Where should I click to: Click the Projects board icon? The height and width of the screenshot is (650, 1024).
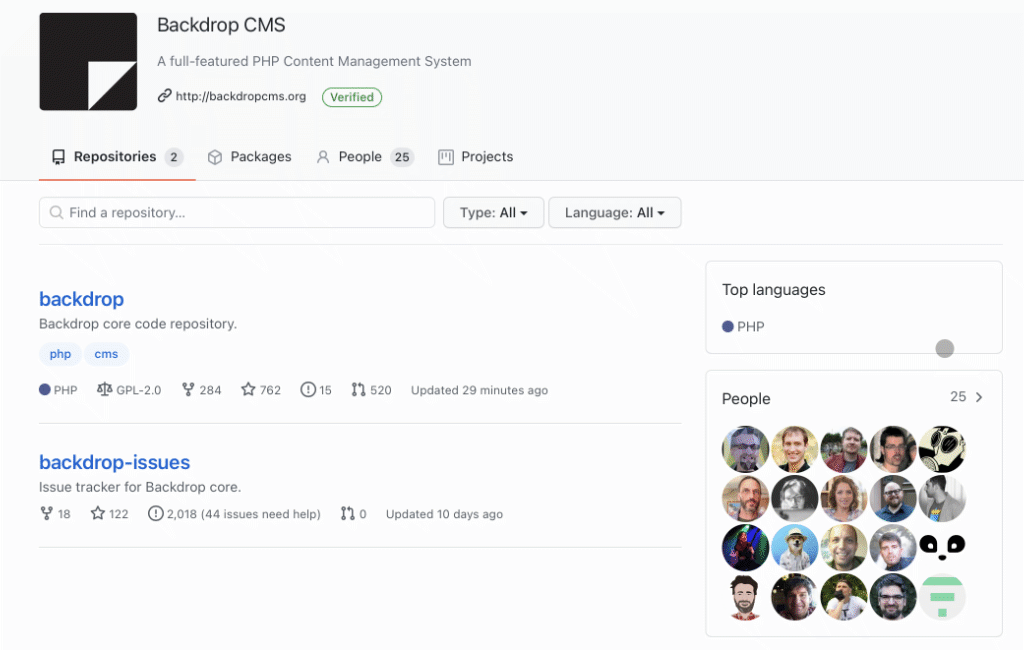[446, 157]
